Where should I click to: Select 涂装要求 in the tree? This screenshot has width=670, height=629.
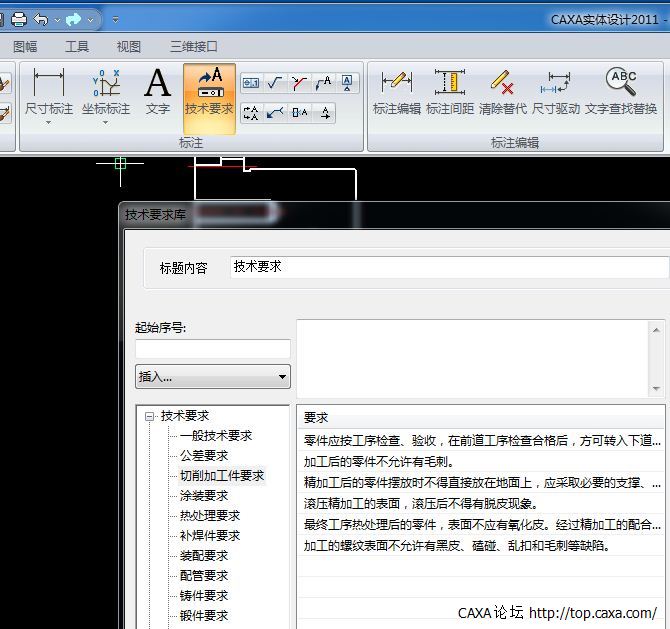point(204,496)
